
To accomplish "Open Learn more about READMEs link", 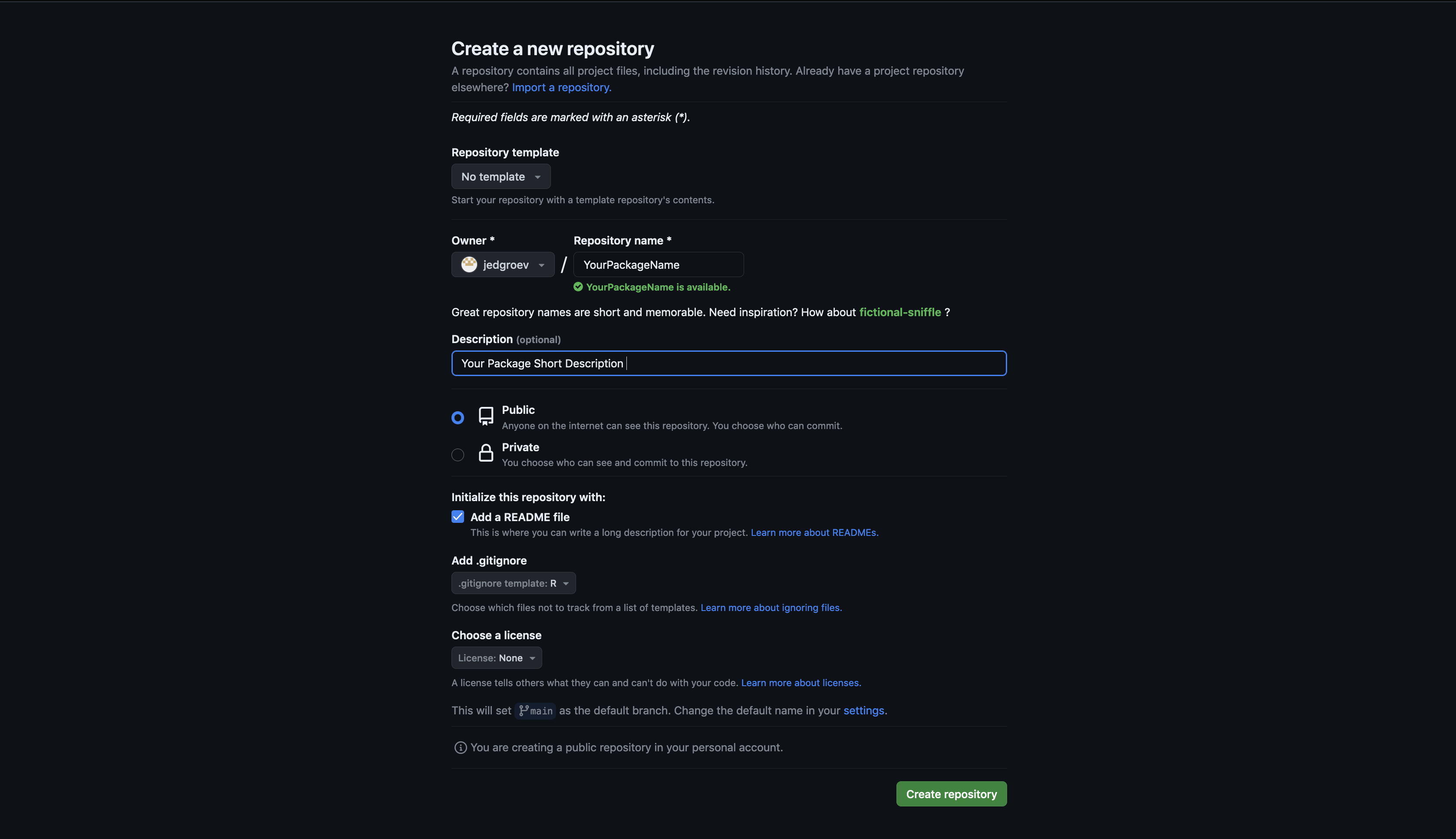I will [x=814, y=532].
